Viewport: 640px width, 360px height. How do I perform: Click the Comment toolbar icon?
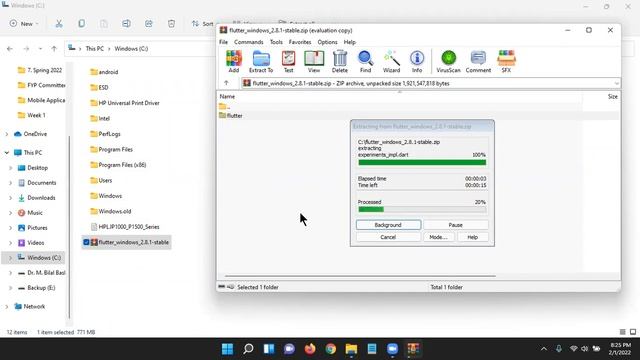(478, 62)
